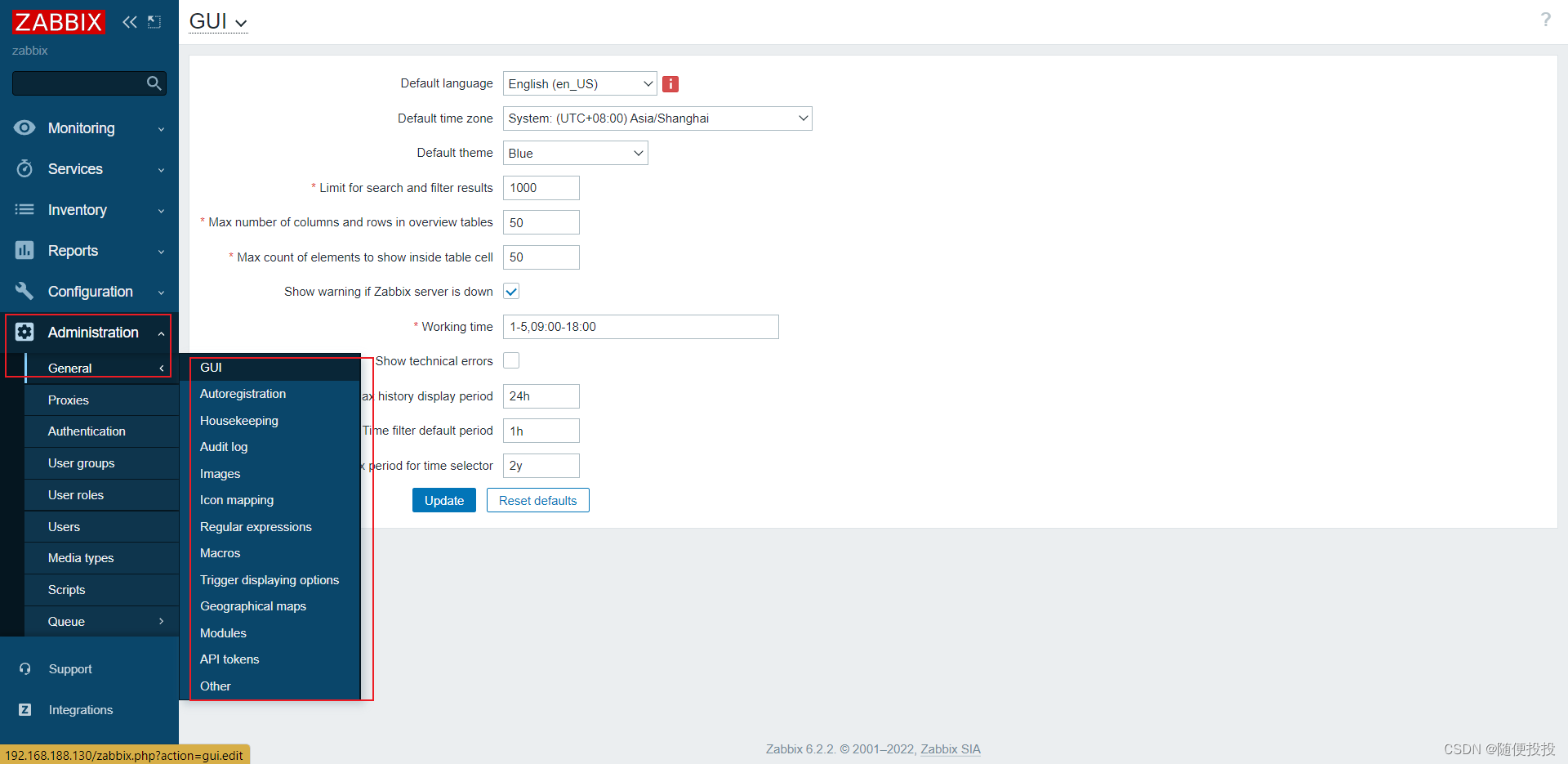Click the Integrations Z icon
Screen dimensions: 1568x764
[x=25, y=709]
